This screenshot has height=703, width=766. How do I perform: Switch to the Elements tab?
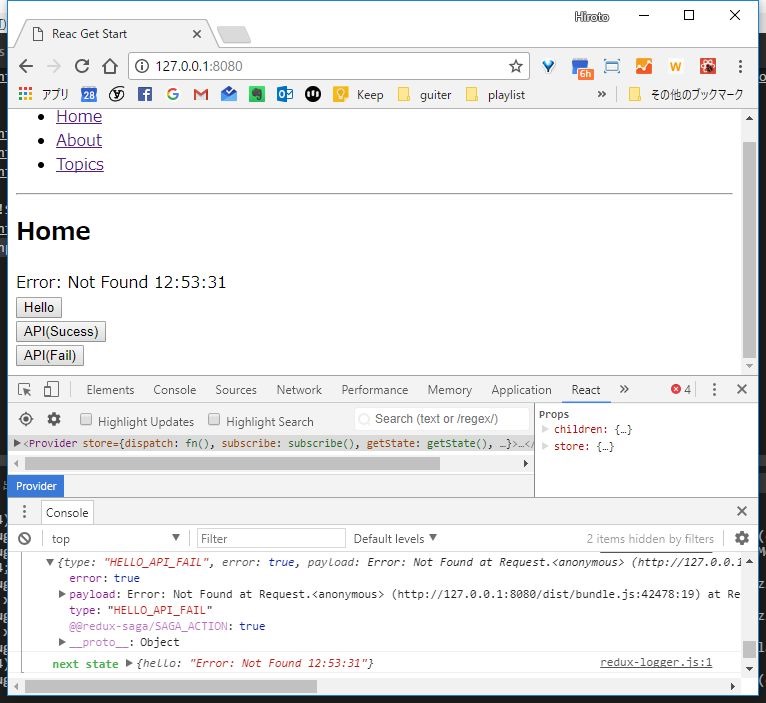(110, 390)
